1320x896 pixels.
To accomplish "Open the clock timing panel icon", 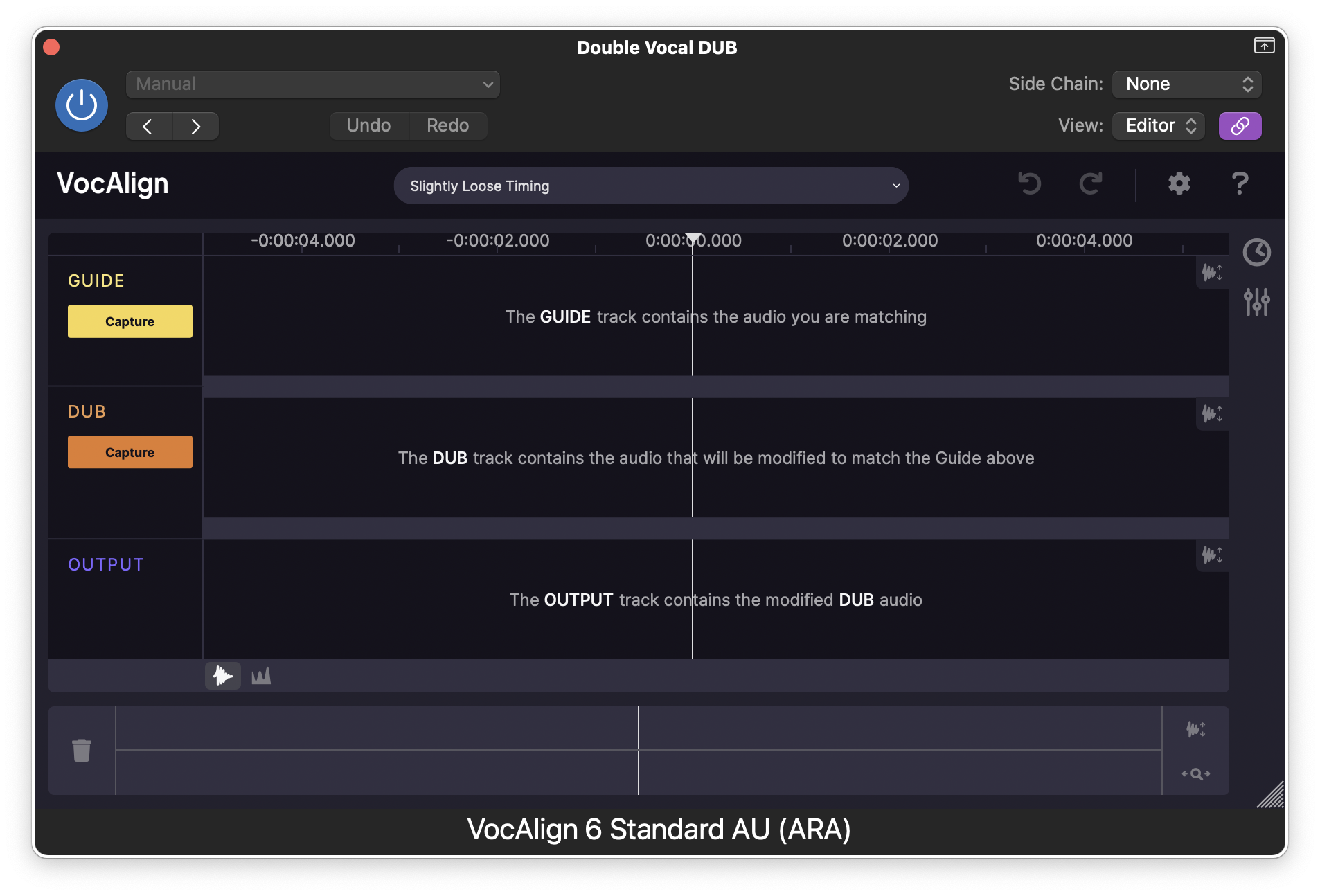I will pyautogui.click(x=1256, y=253).
